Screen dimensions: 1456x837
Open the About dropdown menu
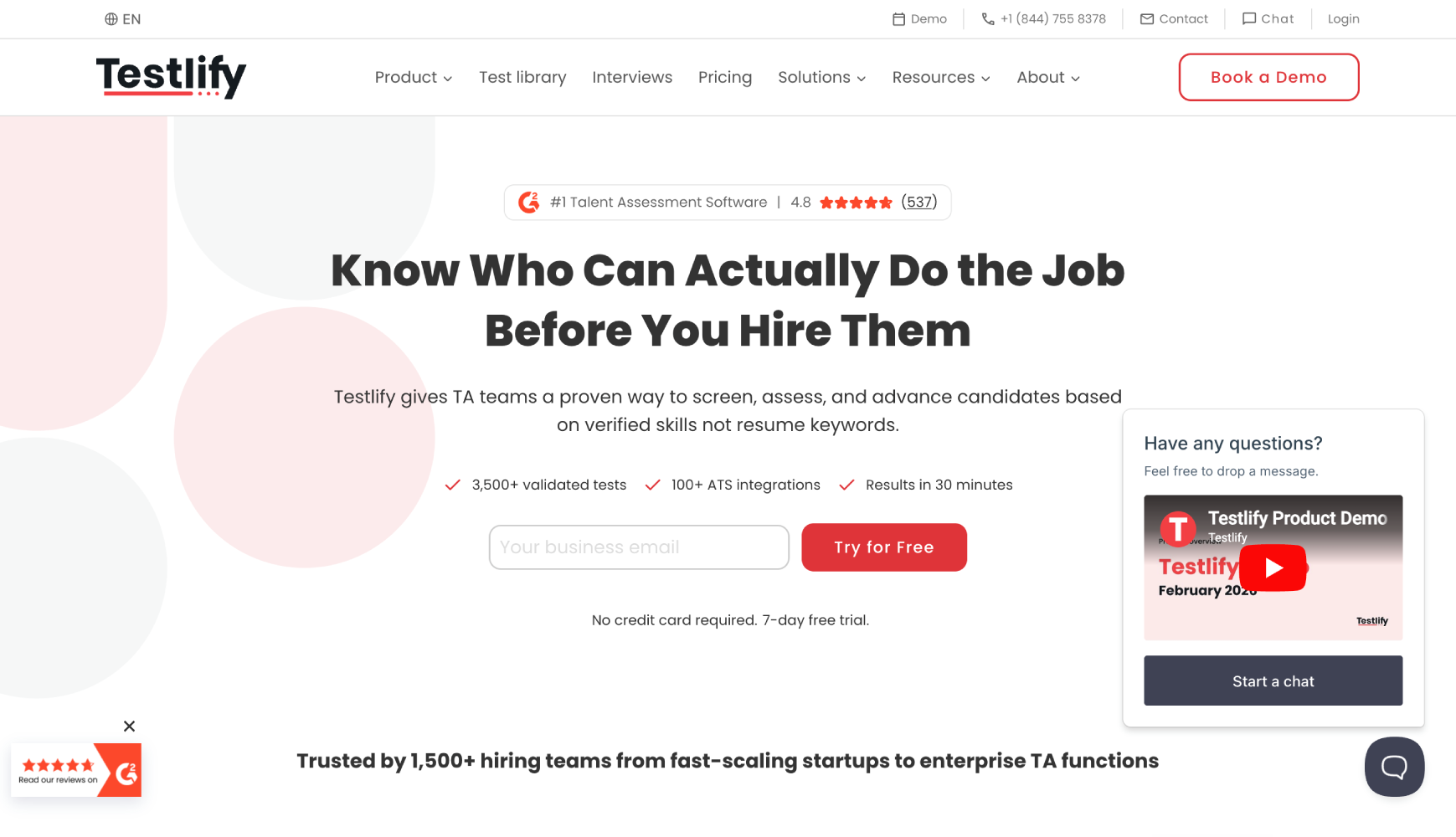click(x=1048, y=77)
